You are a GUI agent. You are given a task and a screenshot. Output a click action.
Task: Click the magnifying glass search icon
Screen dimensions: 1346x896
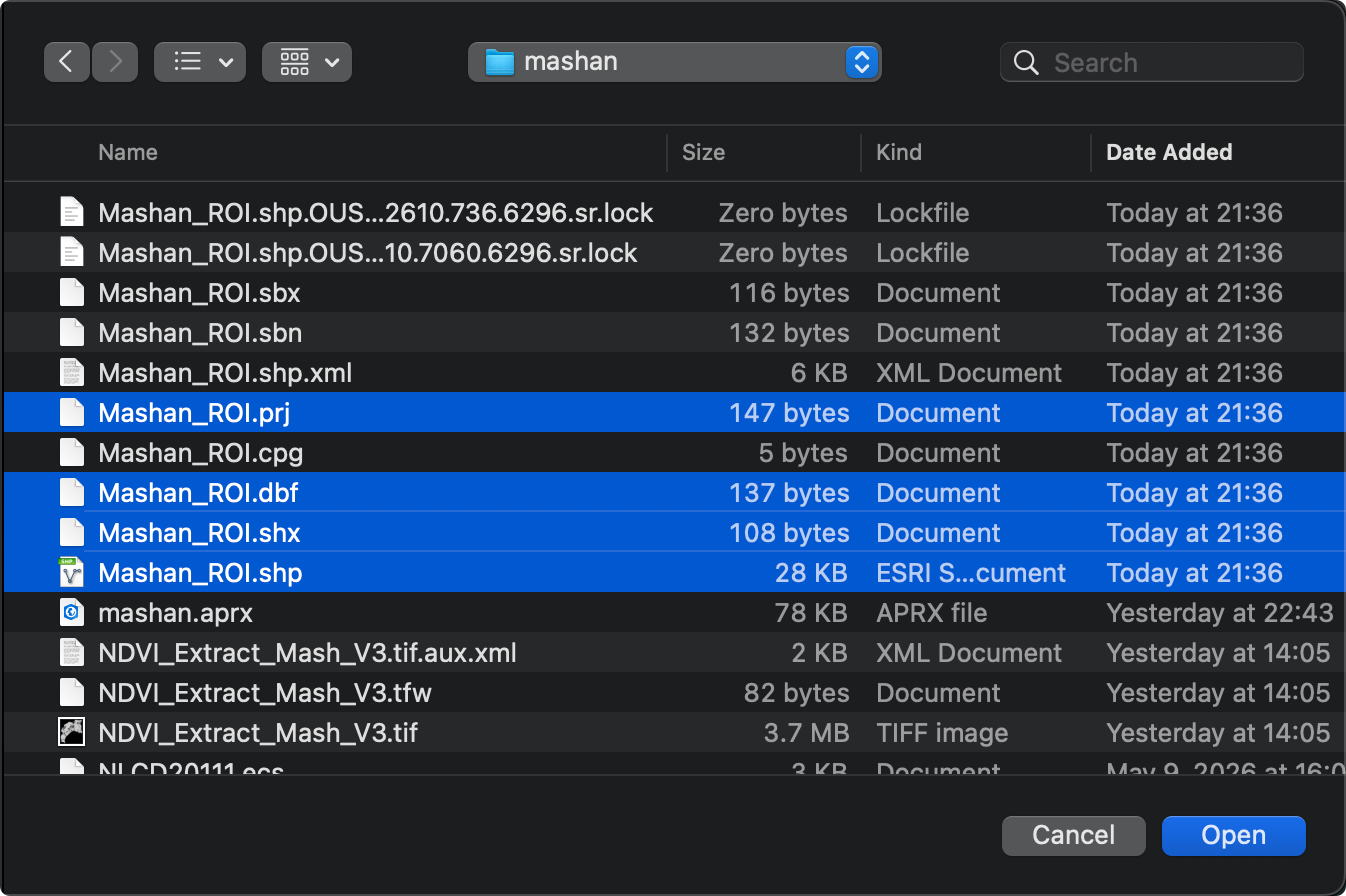pos(1026,63)
